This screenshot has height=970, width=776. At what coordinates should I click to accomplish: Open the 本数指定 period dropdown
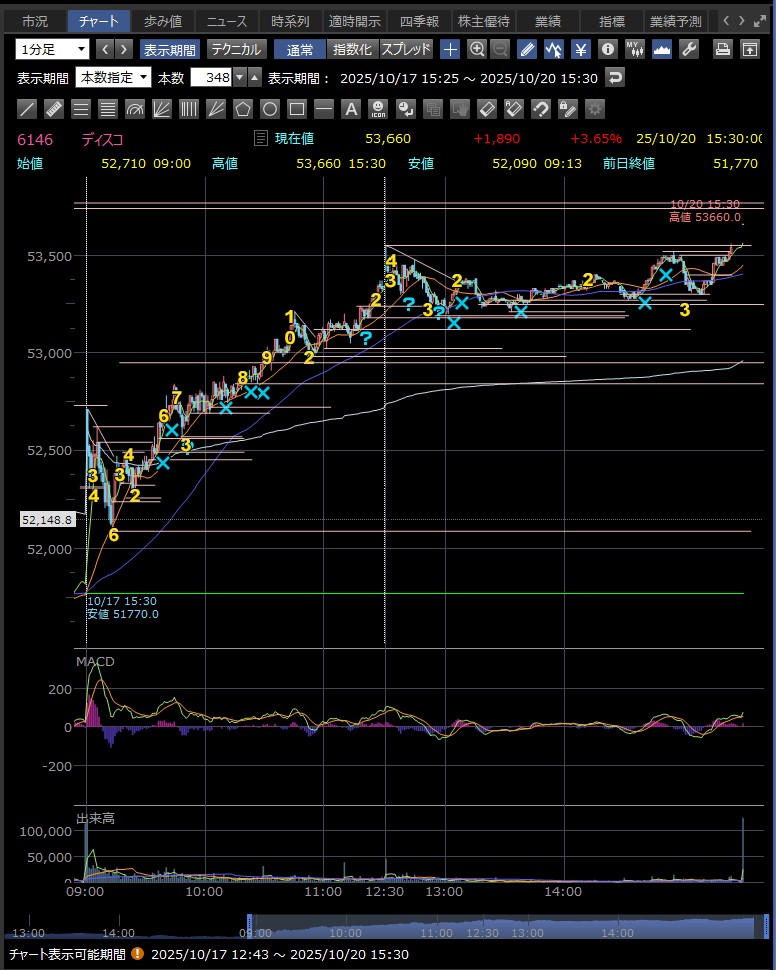coord(113,78)
